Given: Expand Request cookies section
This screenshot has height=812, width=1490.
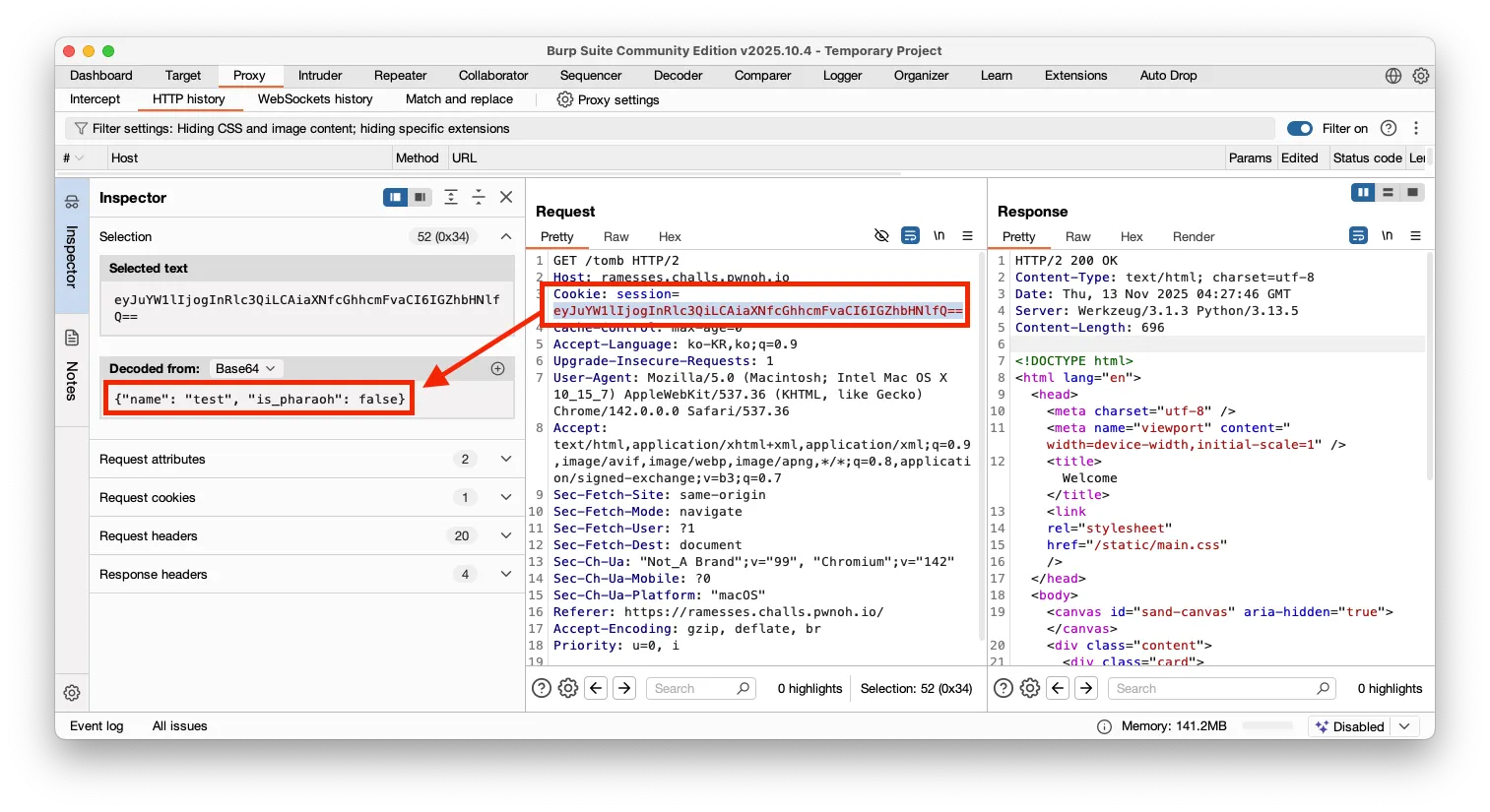Looking at the screenshot, I should coord(506,497).
